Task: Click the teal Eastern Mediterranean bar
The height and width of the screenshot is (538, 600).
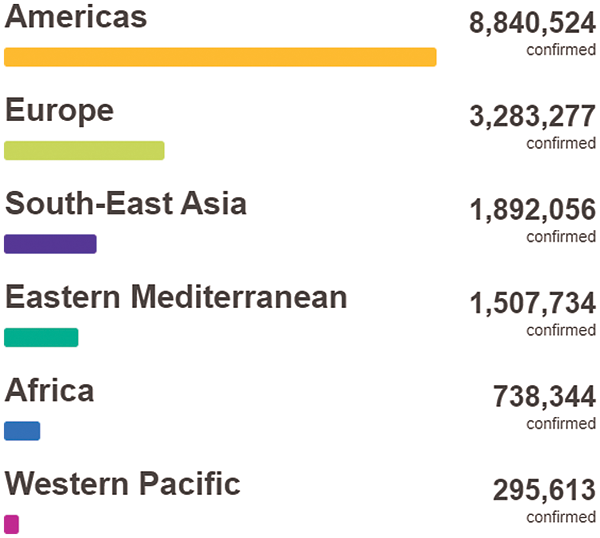Action: [x=41, y=338]
